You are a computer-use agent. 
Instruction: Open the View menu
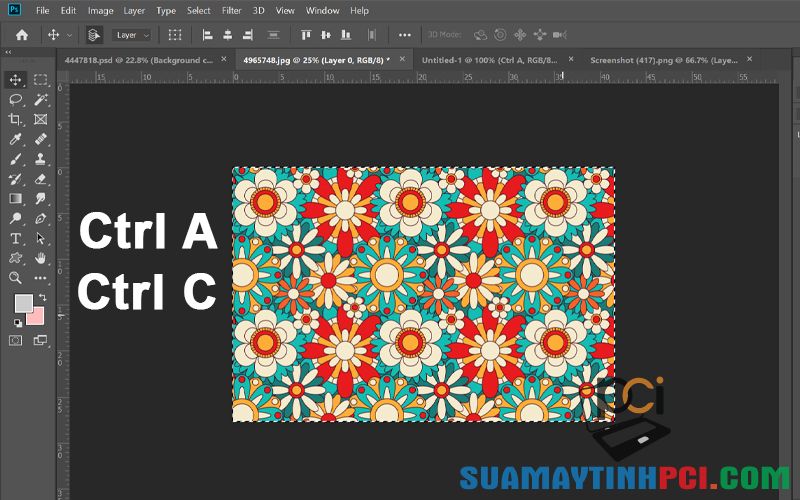coord(285,10)
